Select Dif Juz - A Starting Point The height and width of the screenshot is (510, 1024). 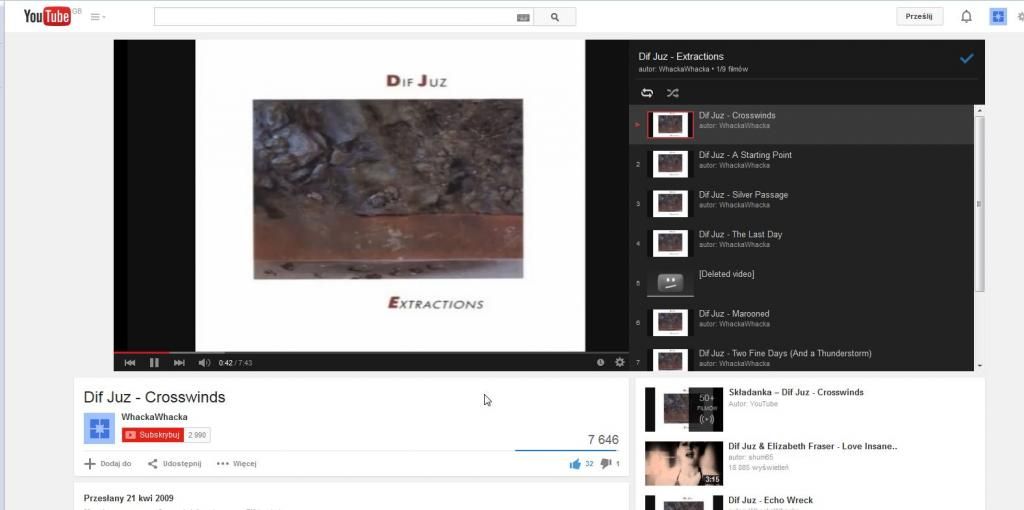point(801,164)
